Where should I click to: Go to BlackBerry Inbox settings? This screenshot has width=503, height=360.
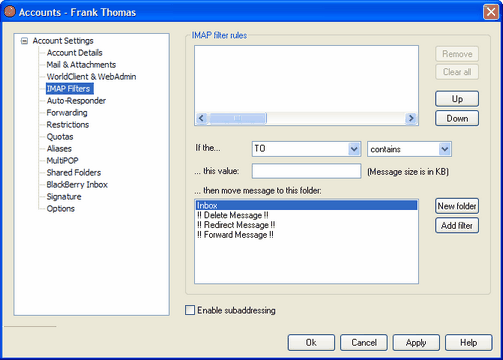[77, 185]
